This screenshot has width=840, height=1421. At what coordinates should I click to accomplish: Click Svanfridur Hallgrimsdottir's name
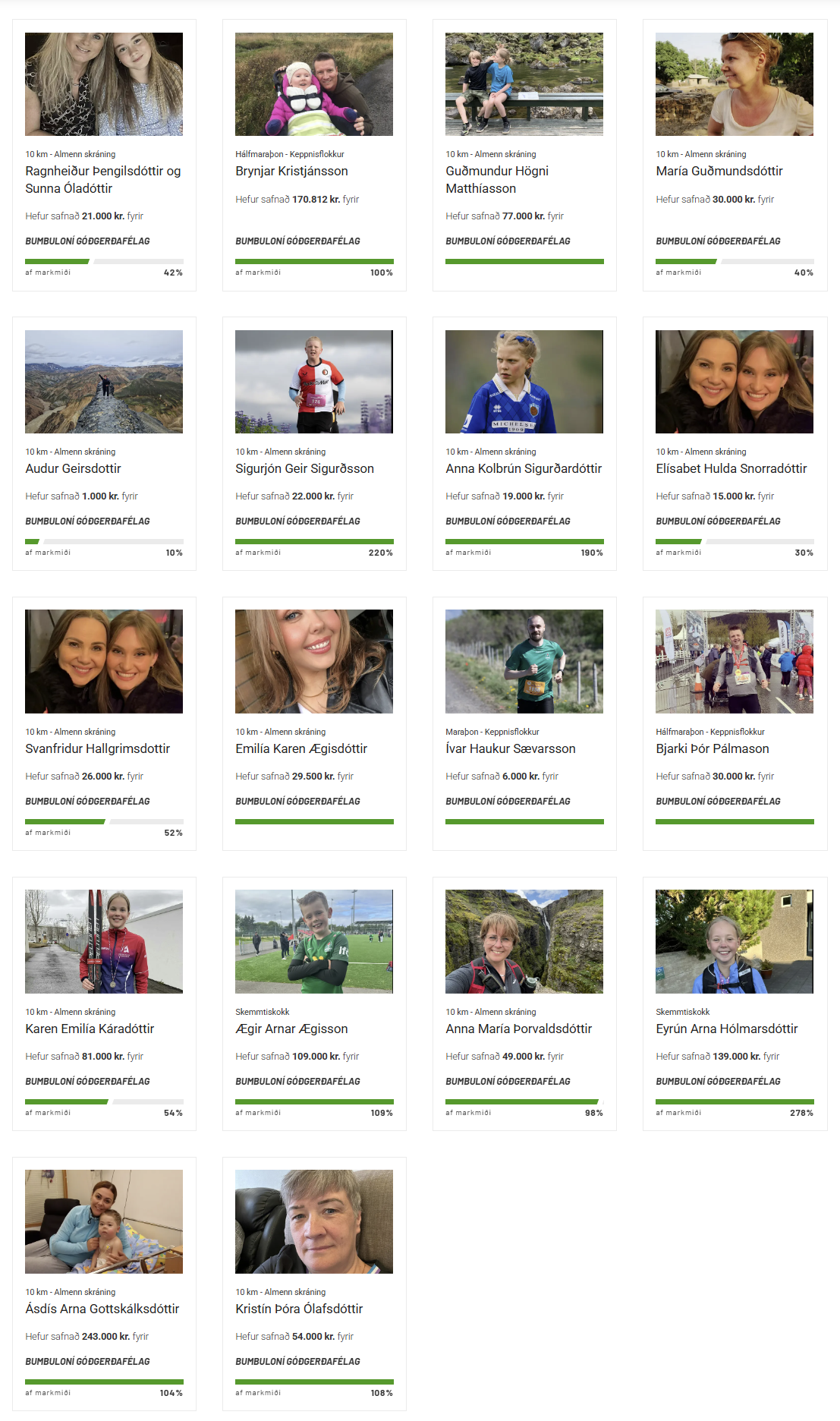(x=97, y=749)
